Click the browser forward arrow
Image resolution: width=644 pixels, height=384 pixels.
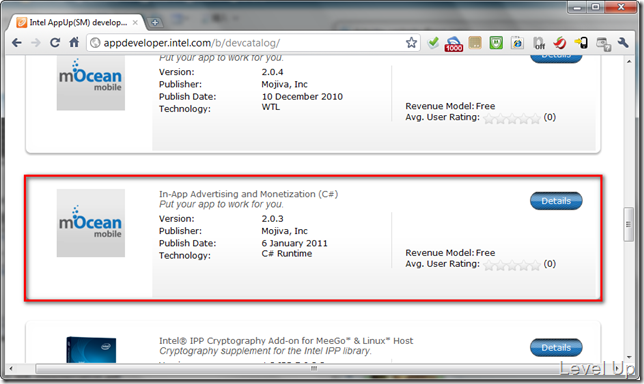[36, 43]
